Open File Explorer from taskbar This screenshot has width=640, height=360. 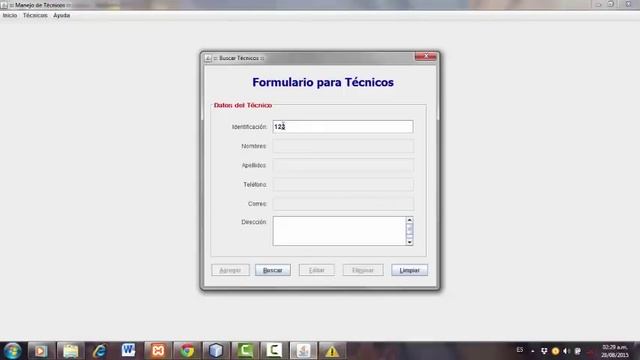pyautogui.click(x=70, y=351)
